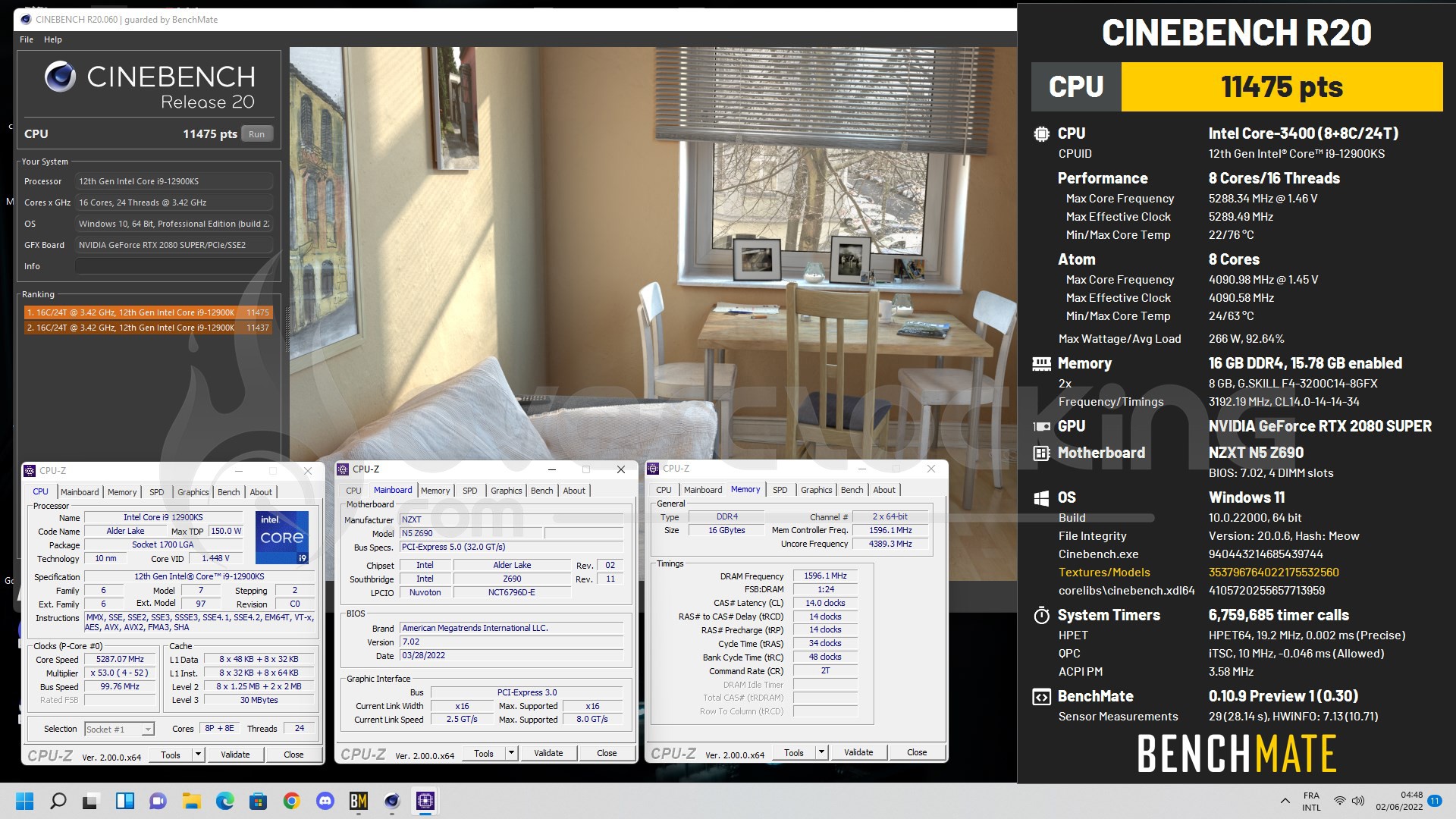Expand Tools dropdown arrow in right CPU-Z
Screen dimensions: 1456x819
(821, 752)
